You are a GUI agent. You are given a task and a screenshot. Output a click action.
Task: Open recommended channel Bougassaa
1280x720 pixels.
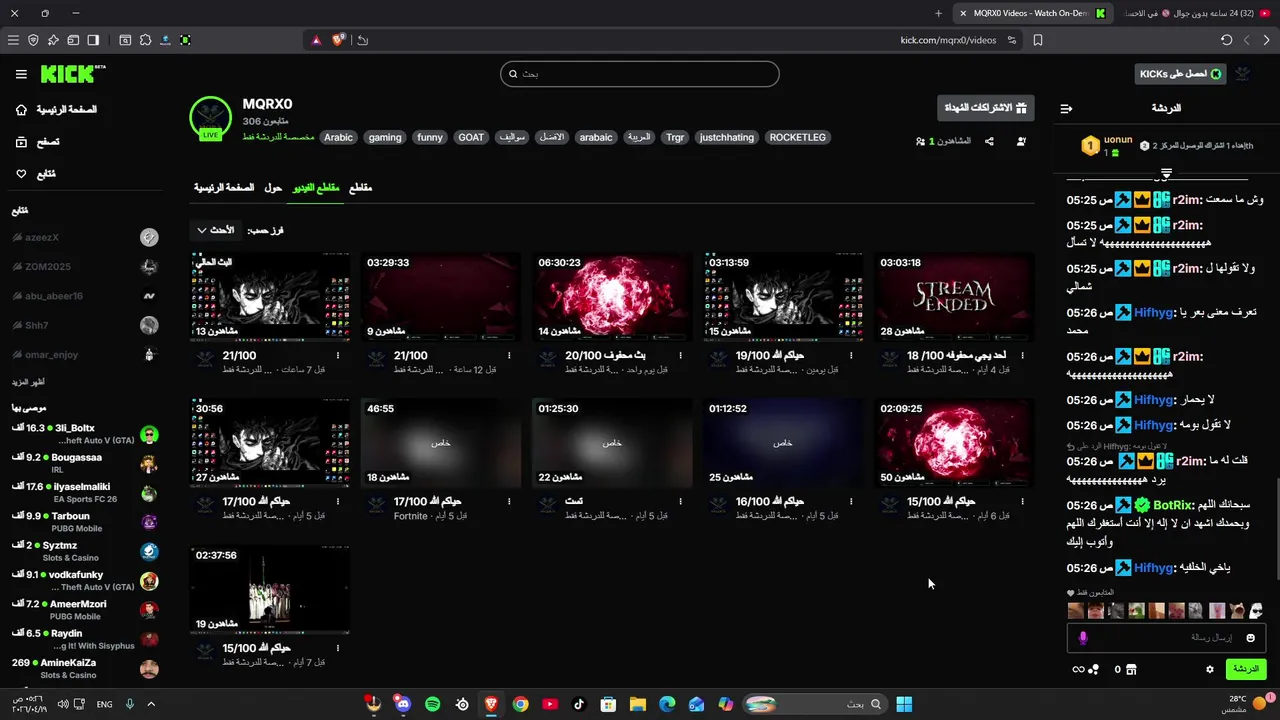[85, 463]
